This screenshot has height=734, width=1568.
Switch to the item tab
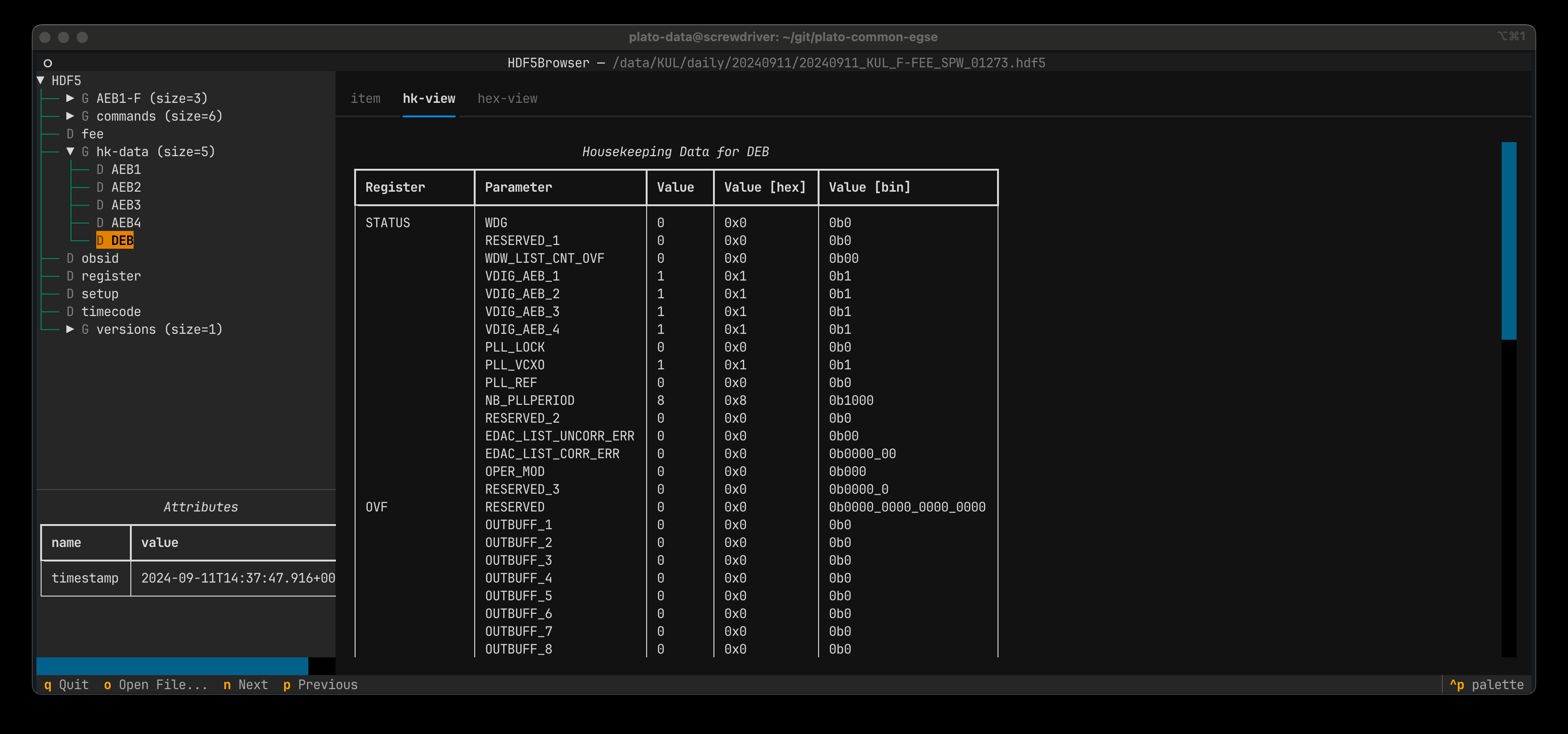pyautogui.click(x=365, y=98)
